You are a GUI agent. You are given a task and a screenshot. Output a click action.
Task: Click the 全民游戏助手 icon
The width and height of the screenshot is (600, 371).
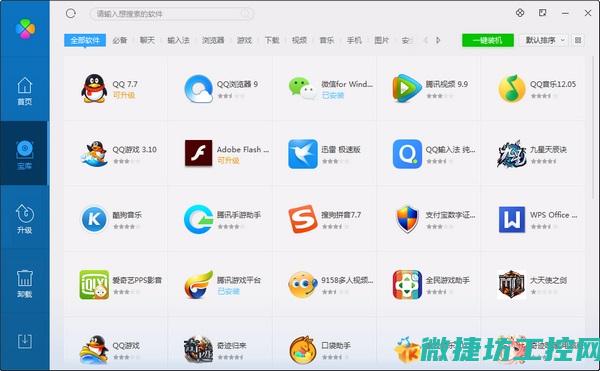(407, 285)
